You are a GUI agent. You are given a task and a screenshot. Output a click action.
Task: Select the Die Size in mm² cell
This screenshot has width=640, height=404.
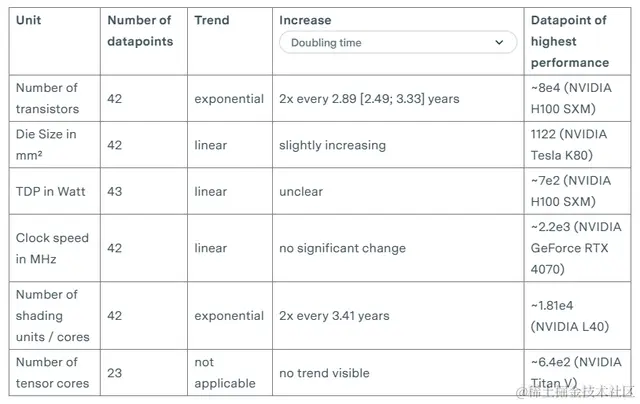click(46, 145)
